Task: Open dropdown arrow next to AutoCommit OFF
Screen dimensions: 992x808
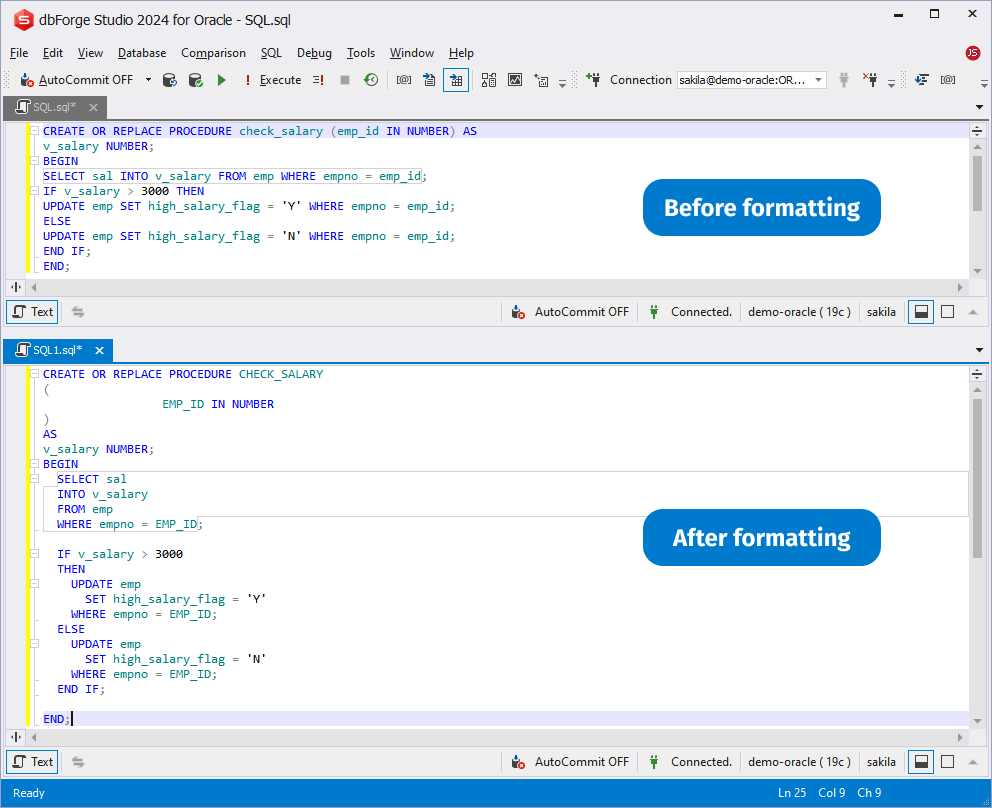Action: [x=148, y=80]
